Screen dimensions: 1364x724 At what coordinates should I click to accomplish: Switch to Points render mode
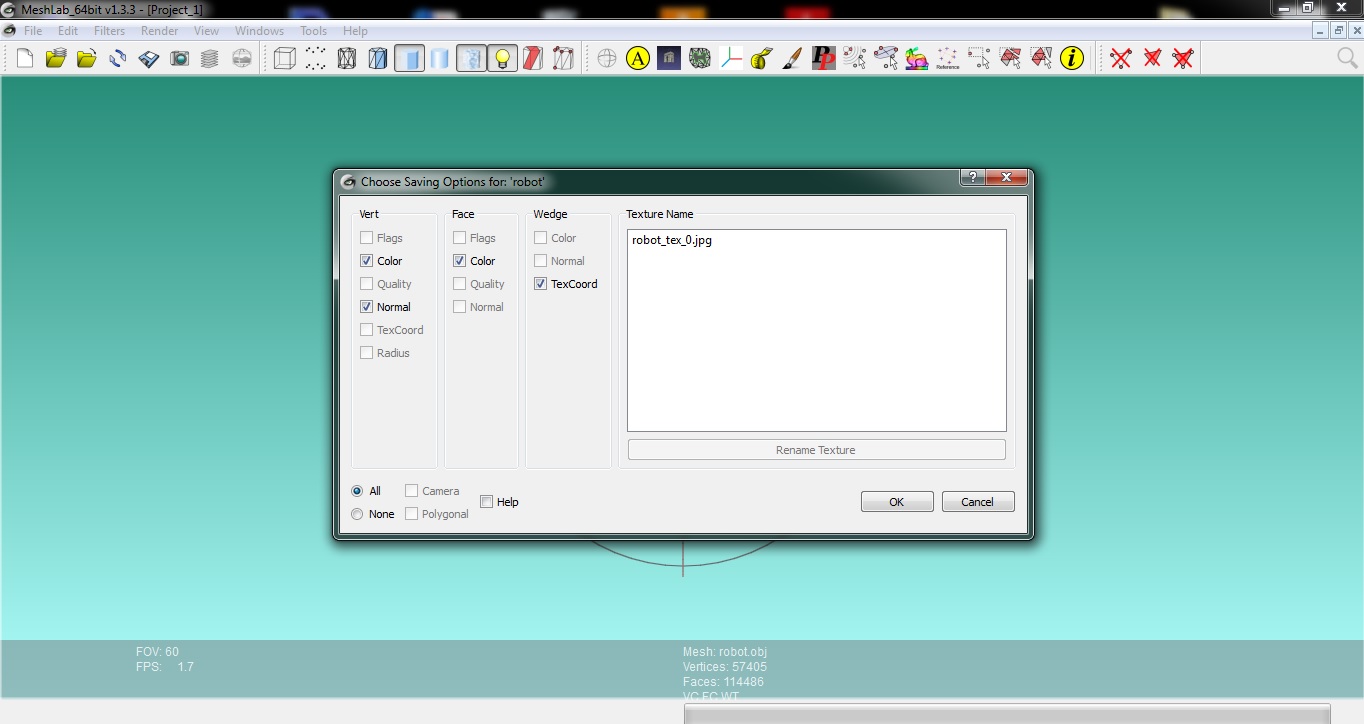click(316, 59)
